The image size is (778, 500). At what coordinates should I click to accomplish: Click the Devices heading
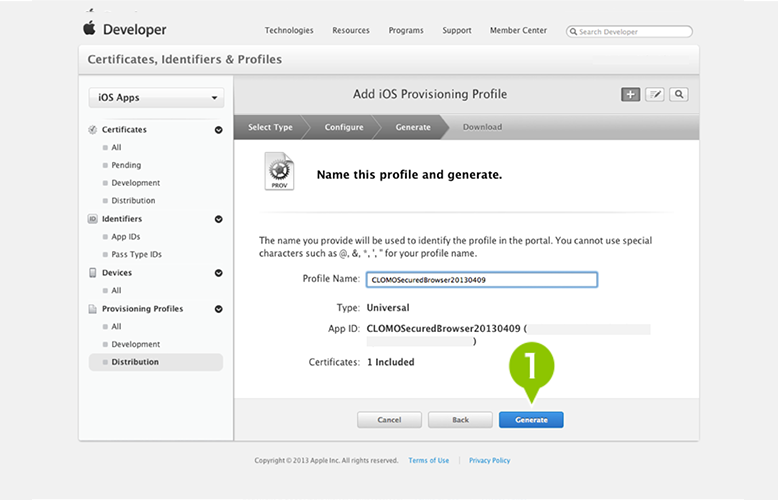tap(117, 273)
